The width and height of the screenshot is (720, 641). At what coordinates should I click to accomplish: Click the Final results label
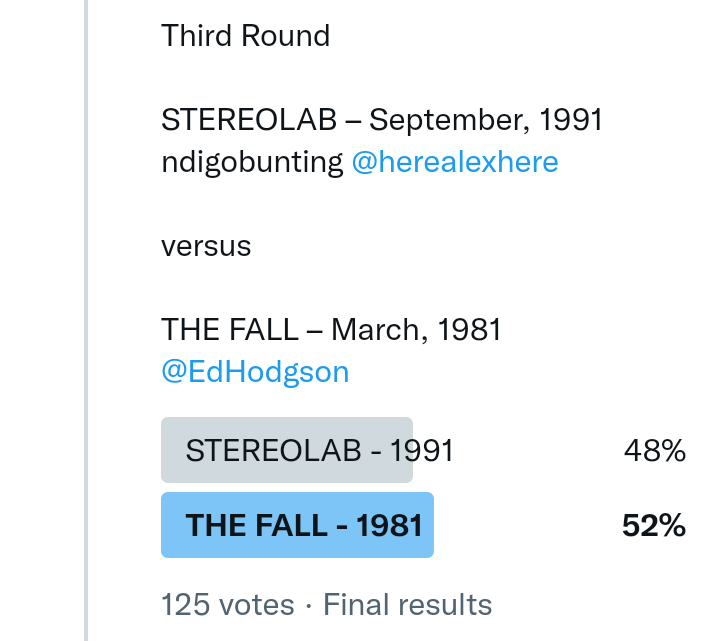[x=407, y=605]
